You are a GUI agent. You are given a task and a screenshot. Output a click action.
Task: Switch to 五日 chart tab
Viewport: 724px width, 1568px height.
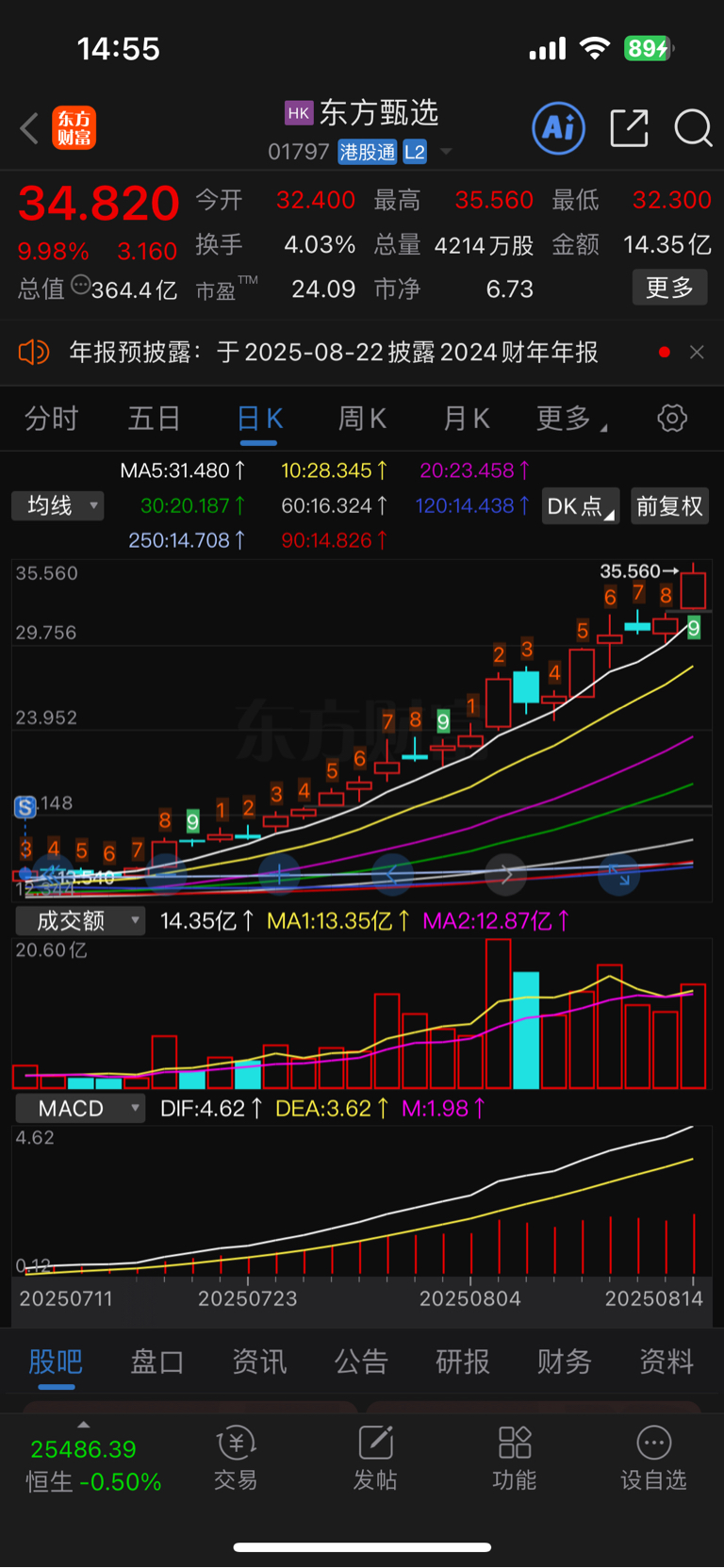[x=154, y=419]
